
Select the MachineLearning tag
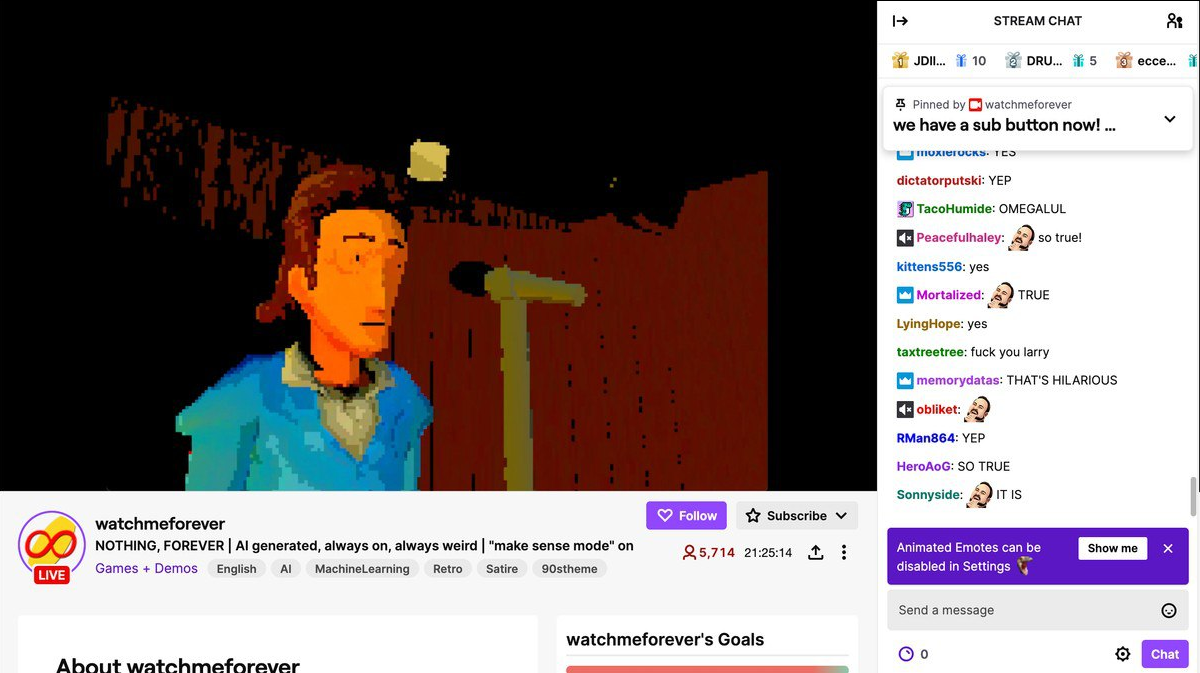click(362, 569)
